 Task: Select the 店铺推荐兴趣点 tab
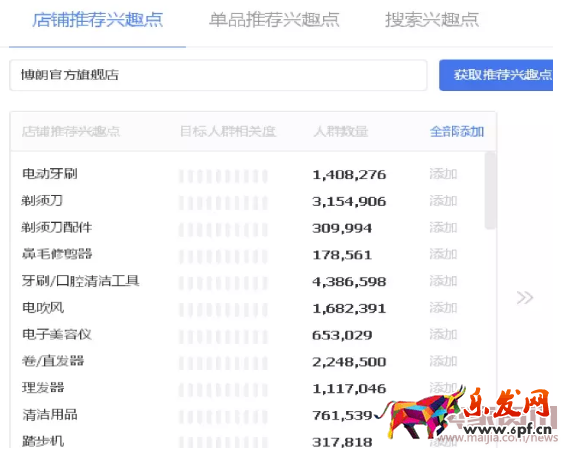coord(97,20)
